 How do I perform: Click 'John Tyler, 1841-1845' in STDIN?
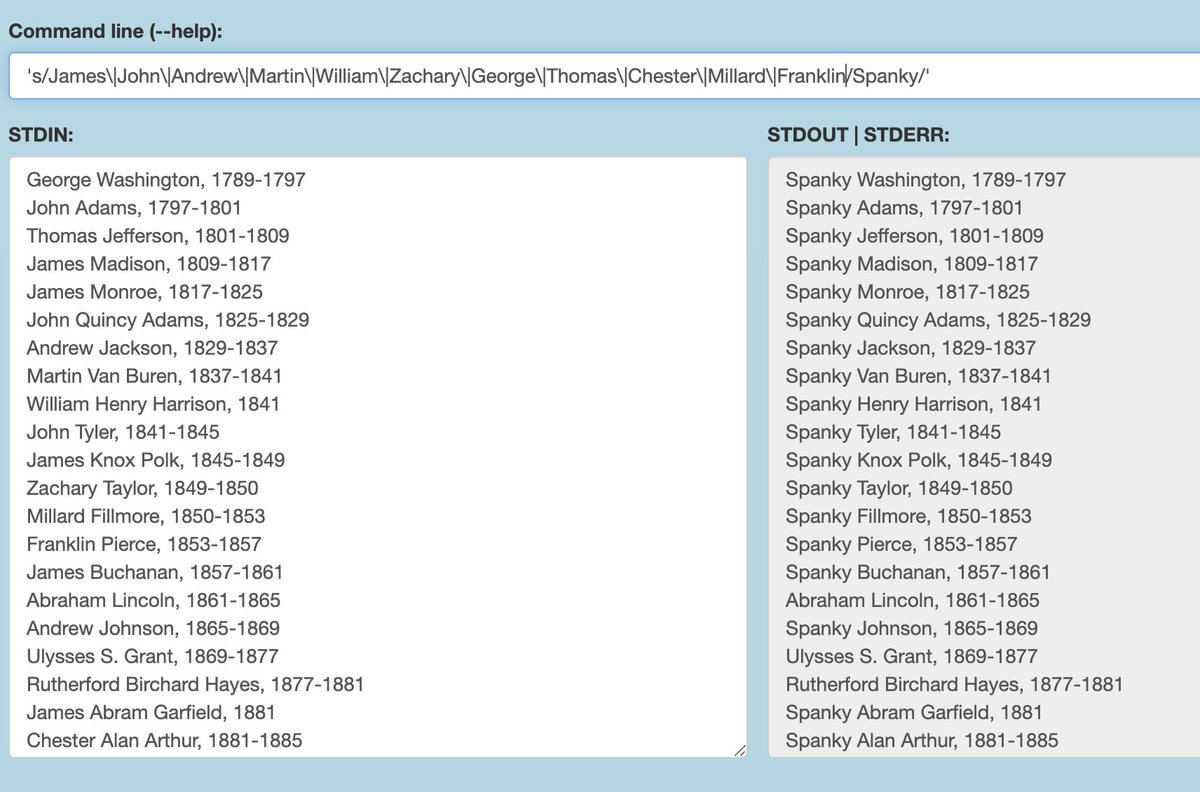coord(123,432)
